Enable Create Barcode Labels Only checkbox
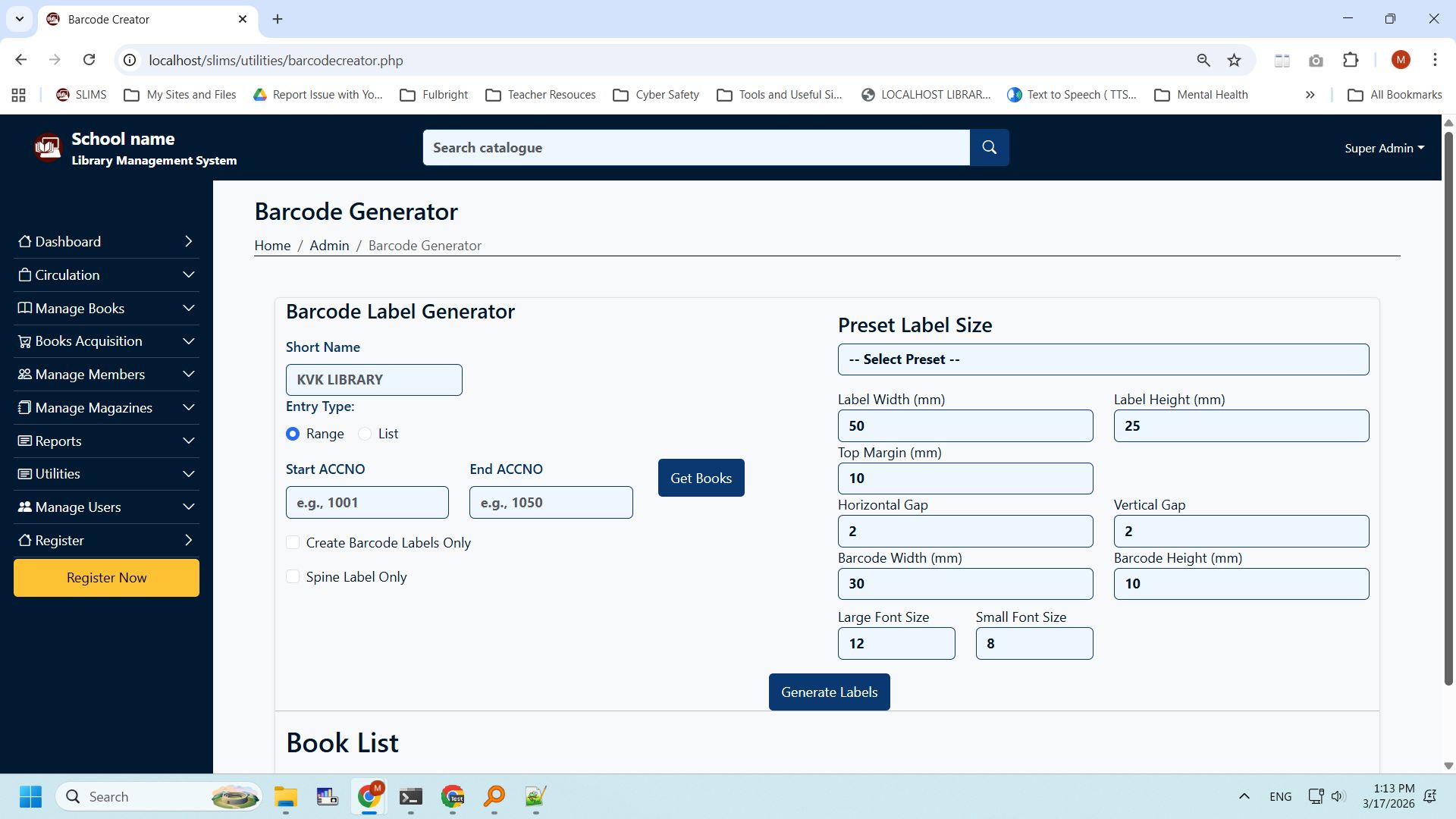 pyautogui.click(x=293, y=542)
